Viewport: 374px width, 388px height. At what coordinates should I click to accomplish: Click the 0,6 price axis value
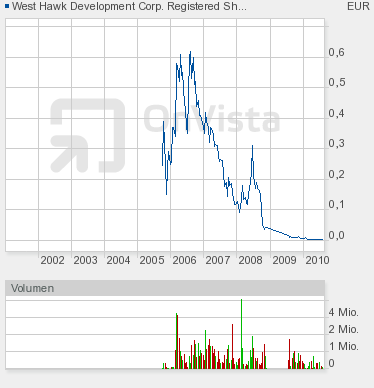click(x=336, y=52)
